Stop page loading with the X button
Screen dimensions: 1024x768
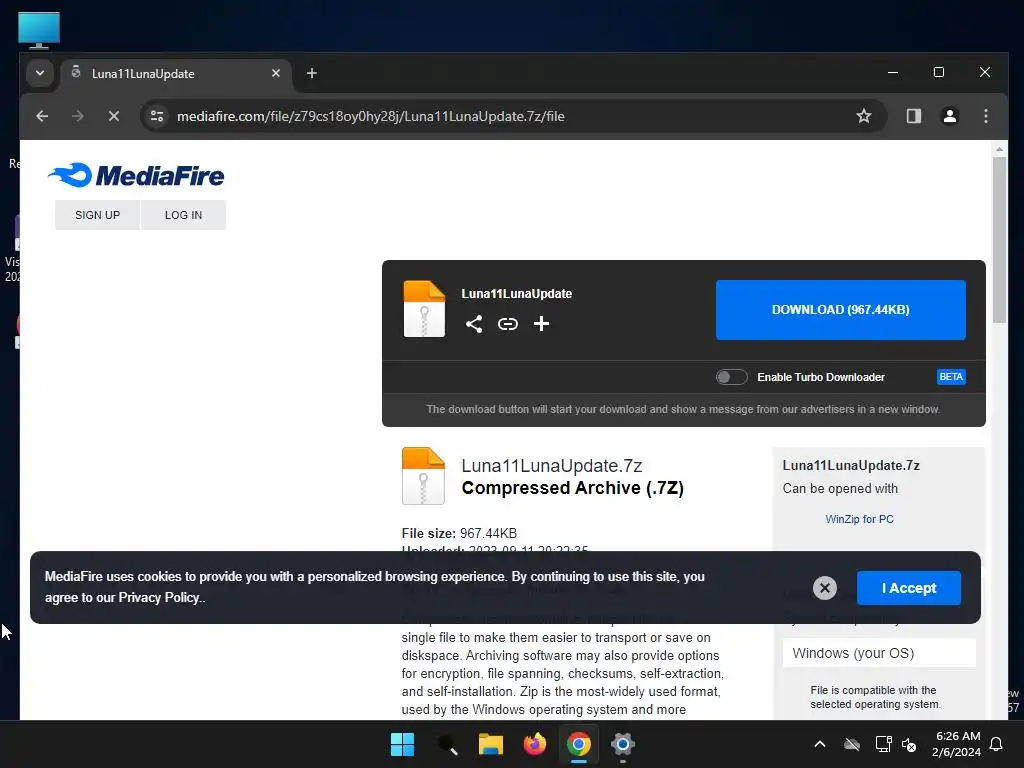point(114,116)
